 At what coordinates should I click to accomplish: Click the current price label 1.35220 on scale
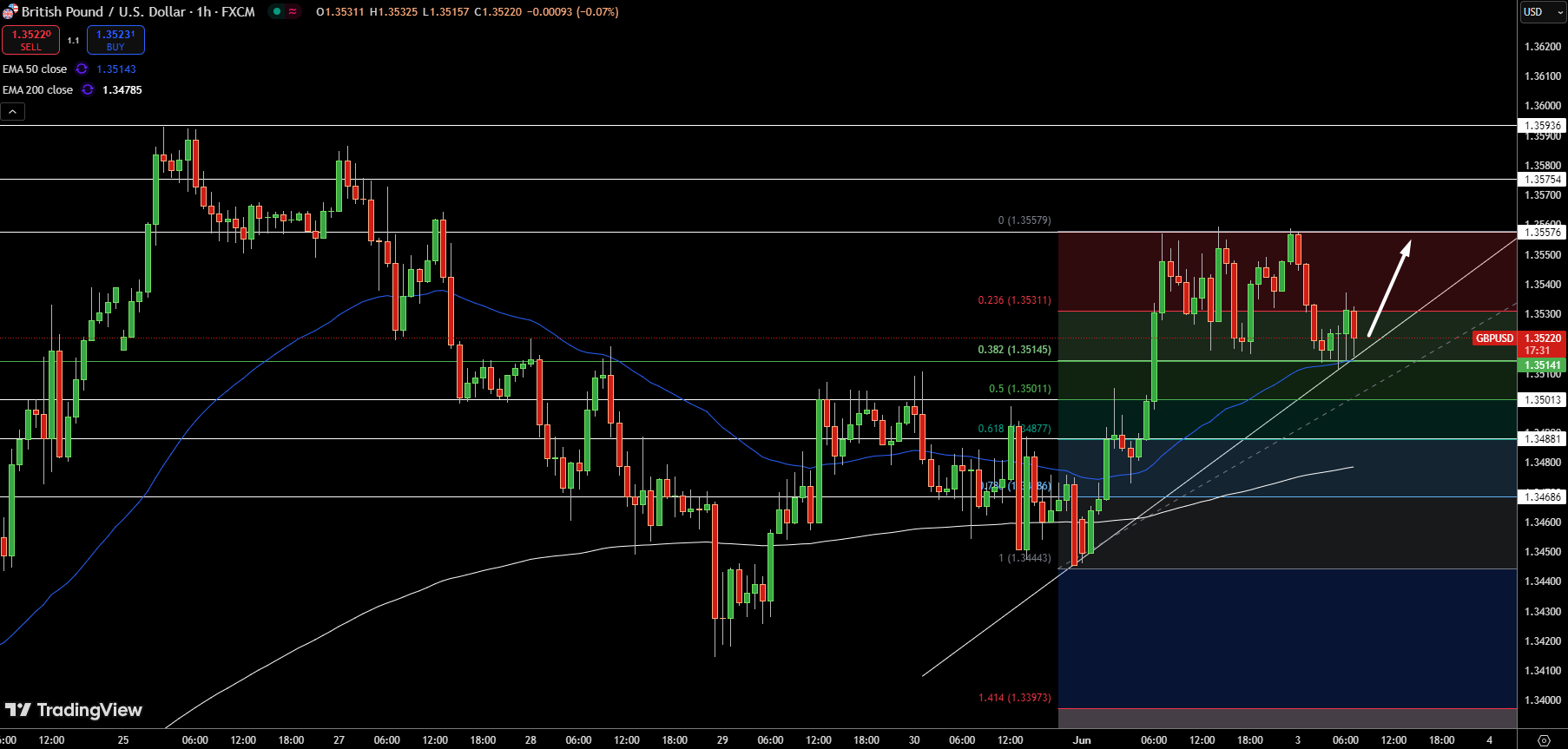point(1543,338)
